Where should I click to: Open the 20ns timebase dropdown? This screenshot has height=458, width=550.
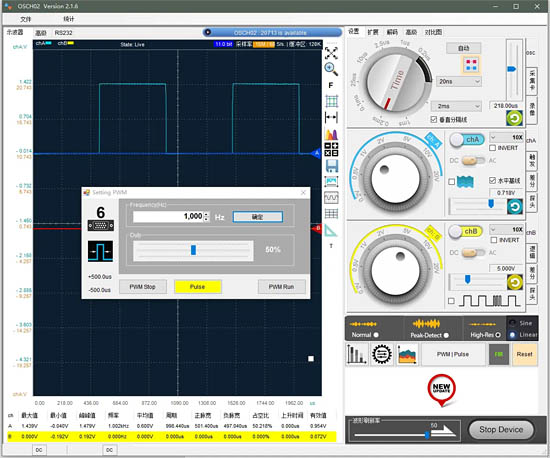point(459,81)
